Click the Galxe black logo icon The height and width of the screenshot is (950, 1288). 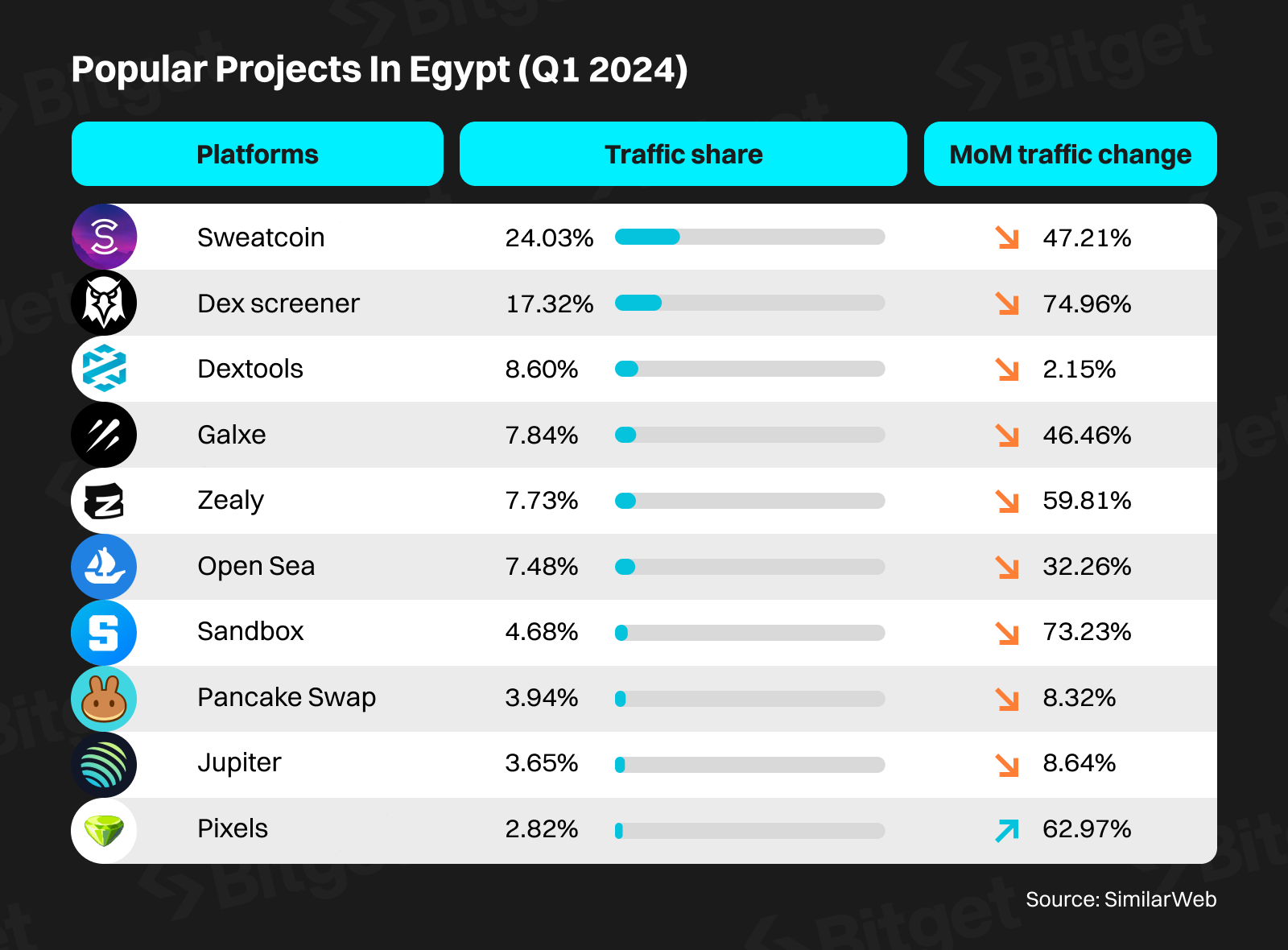(x=104, y=435)
